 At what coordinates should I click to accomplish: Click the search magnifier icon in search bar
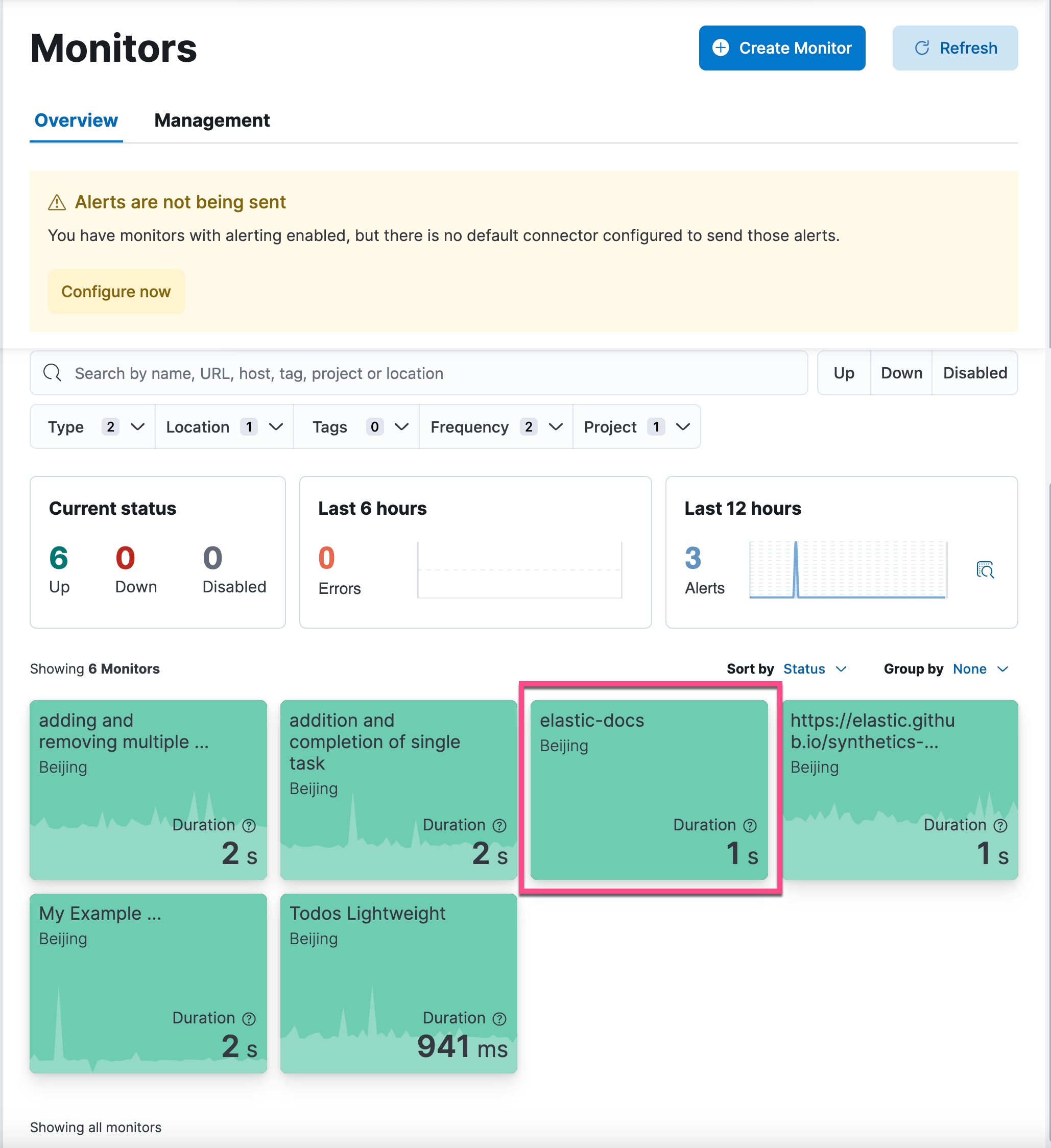coord(53,373)
